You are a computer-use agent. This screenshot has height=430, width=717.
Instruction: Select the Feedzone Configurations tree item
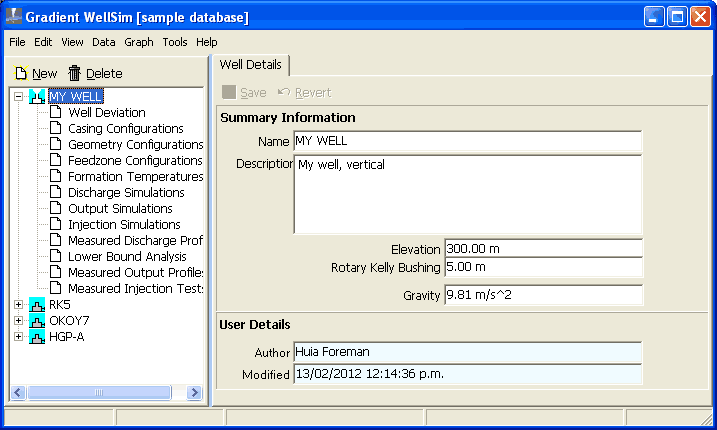(135, 161)
